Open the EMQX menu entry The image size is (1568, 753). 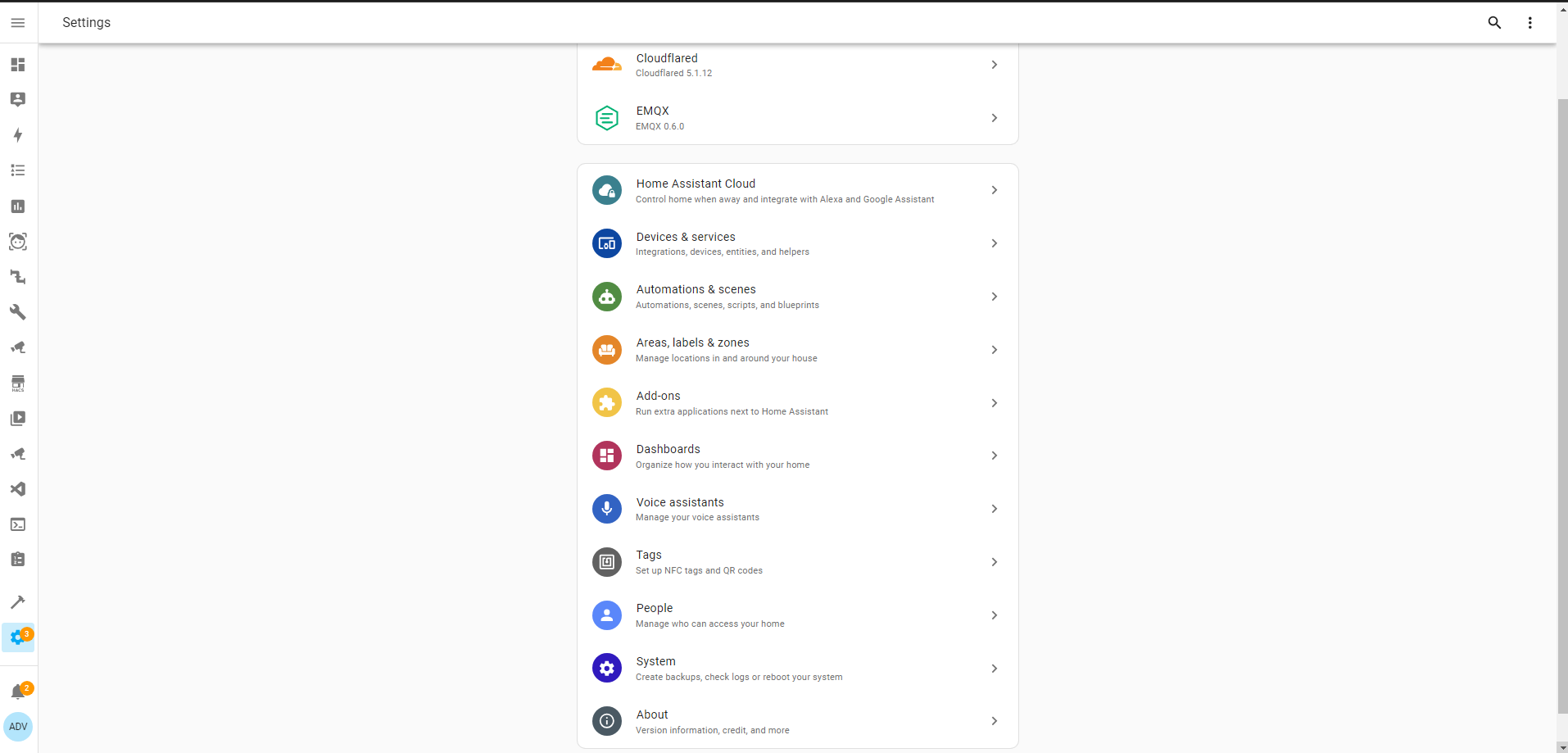point(798,118)
